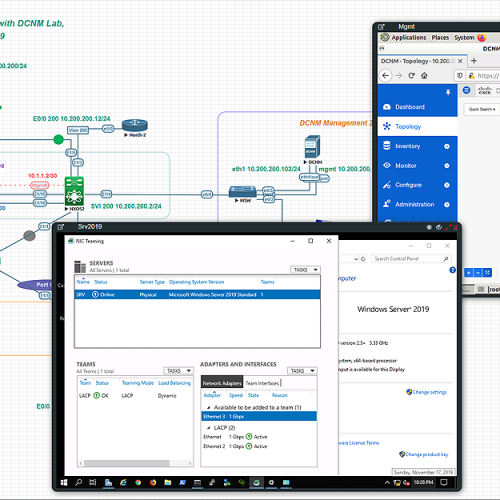Open Server Manager from taskbar
Viewport: 500px width, 500px height.
coord(108,482)
